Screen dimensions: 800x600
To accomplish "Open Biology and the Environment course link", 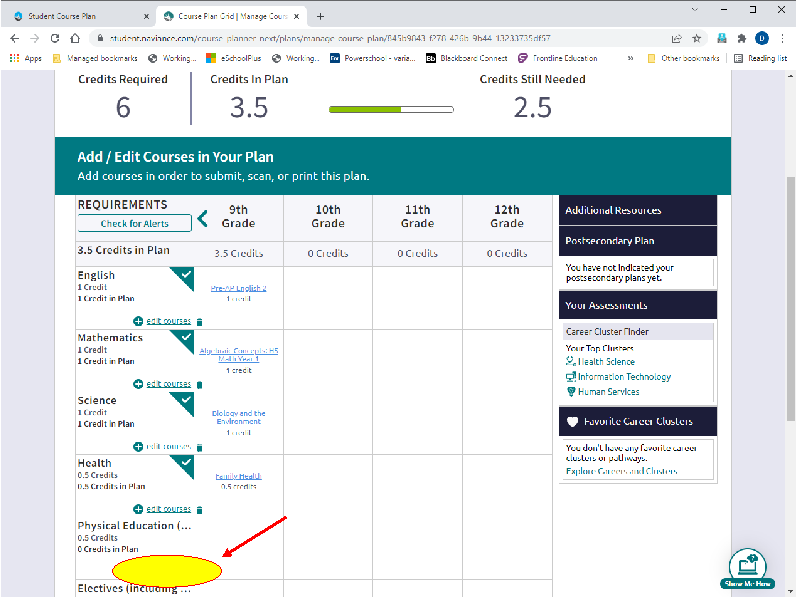I will point(239,417).
